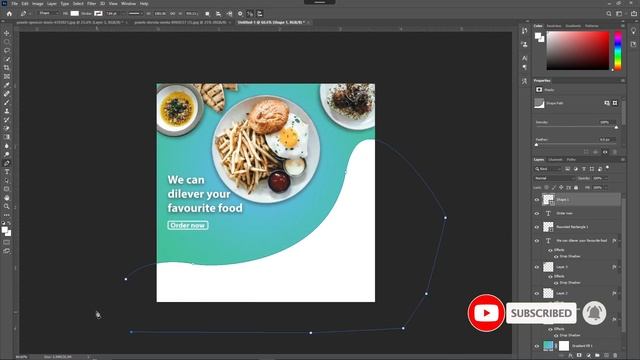Click the delete layer trash icon
This screenshot has height=360, width=640.
615,356
